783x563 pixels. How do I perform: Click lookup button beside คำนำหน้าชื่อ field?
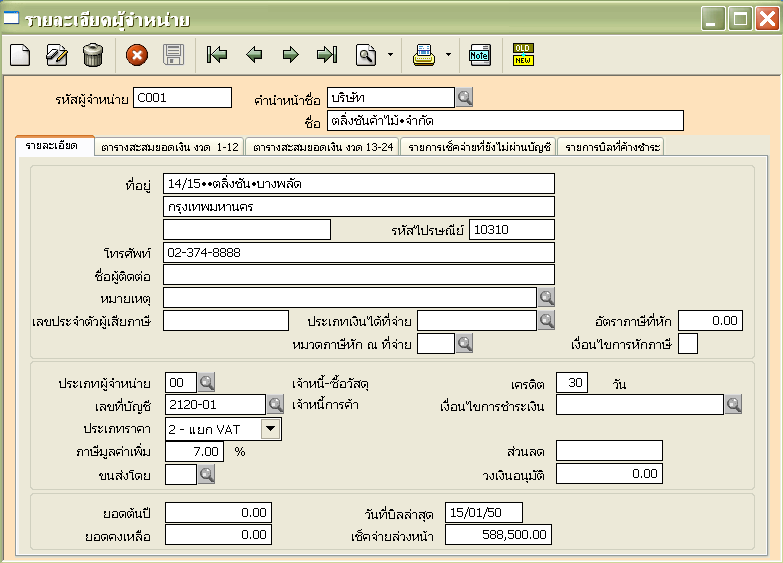coord(464,98)
